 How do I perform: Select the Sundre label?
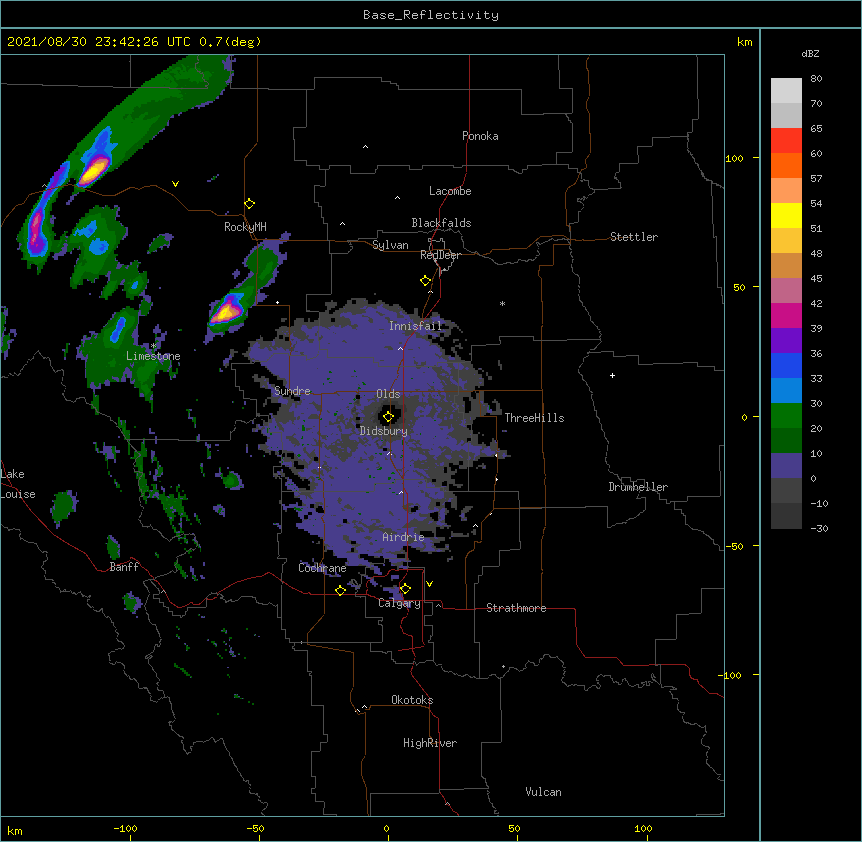tap(292, 391)
